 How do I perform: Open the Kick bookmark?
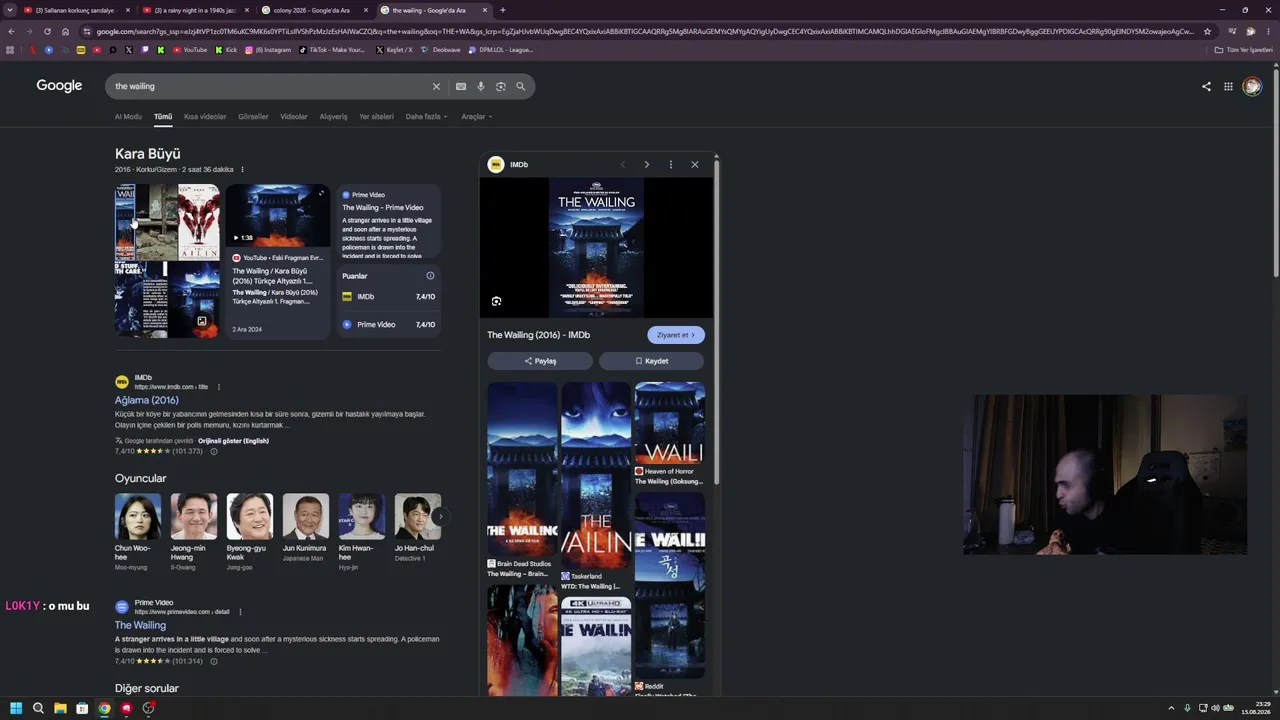pos(226,50)
